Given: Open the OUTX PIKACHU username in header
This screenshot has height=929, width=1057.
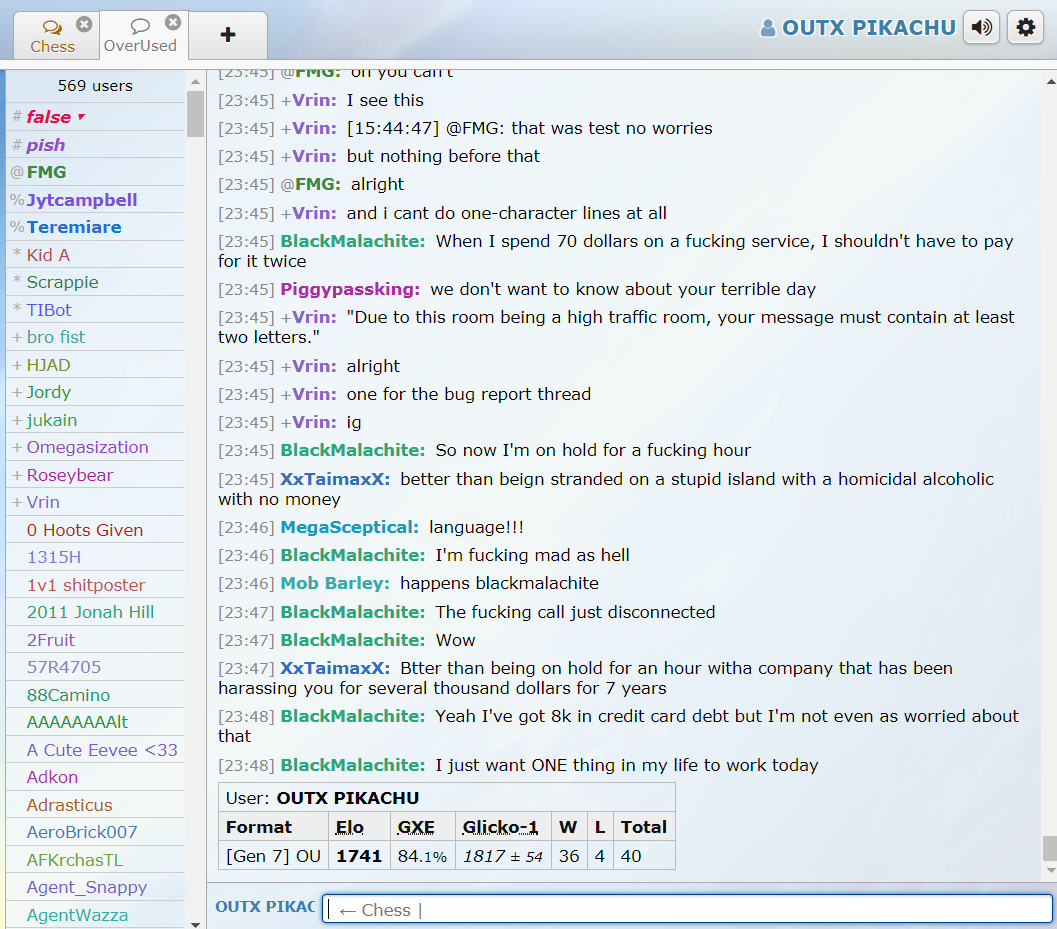Looking at the screenshot, I should [x=868, y=28].
